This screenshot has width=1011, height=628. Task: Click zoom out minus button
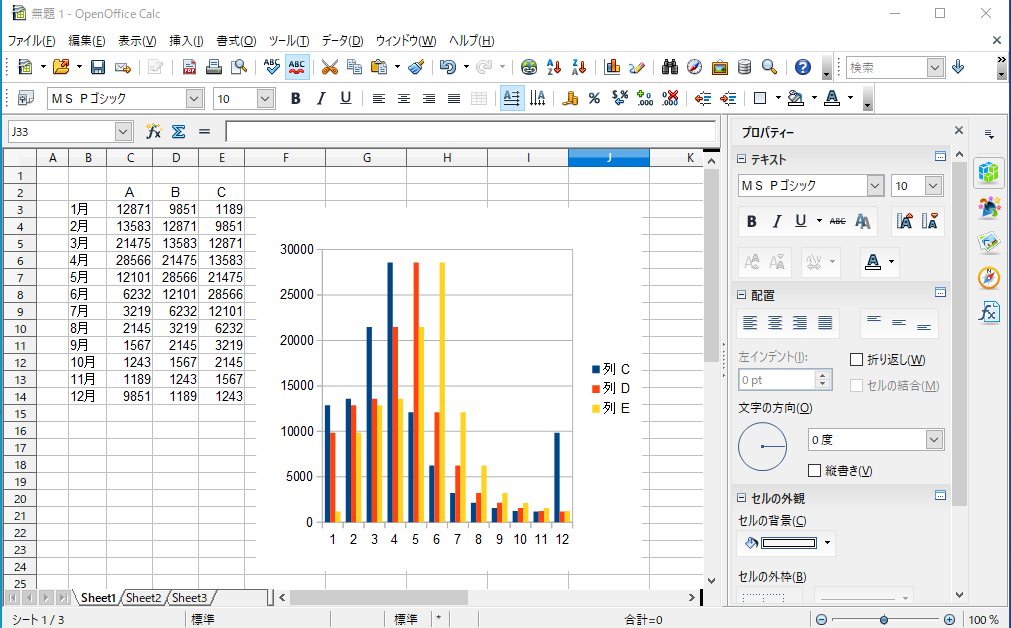(x=821, y=620)
